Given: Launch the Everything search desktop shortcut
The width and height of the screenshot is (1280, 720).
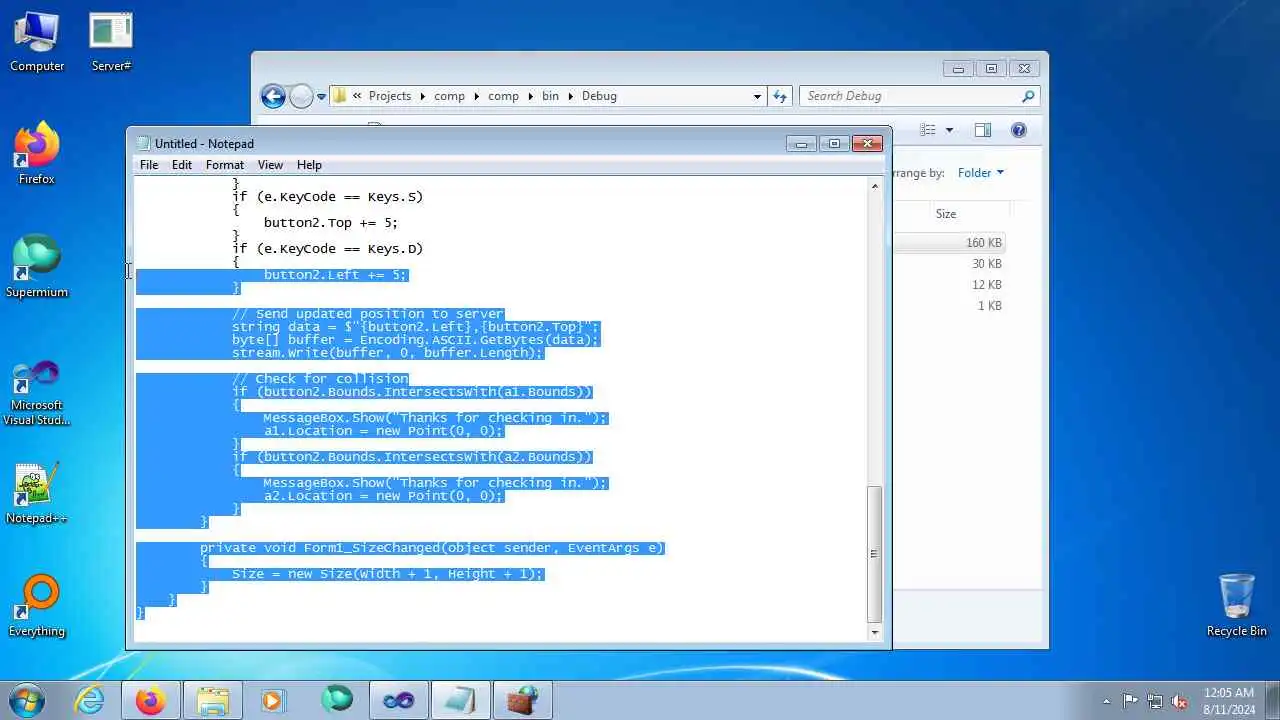Looking at the screenshot, I should 37,606.
